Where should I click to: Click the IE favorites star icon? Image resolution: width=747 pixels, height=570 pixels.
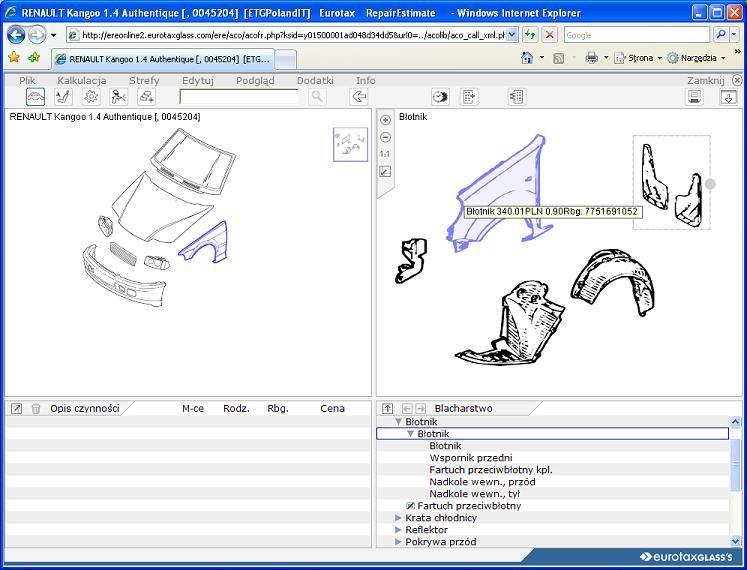tap(14, 58)
